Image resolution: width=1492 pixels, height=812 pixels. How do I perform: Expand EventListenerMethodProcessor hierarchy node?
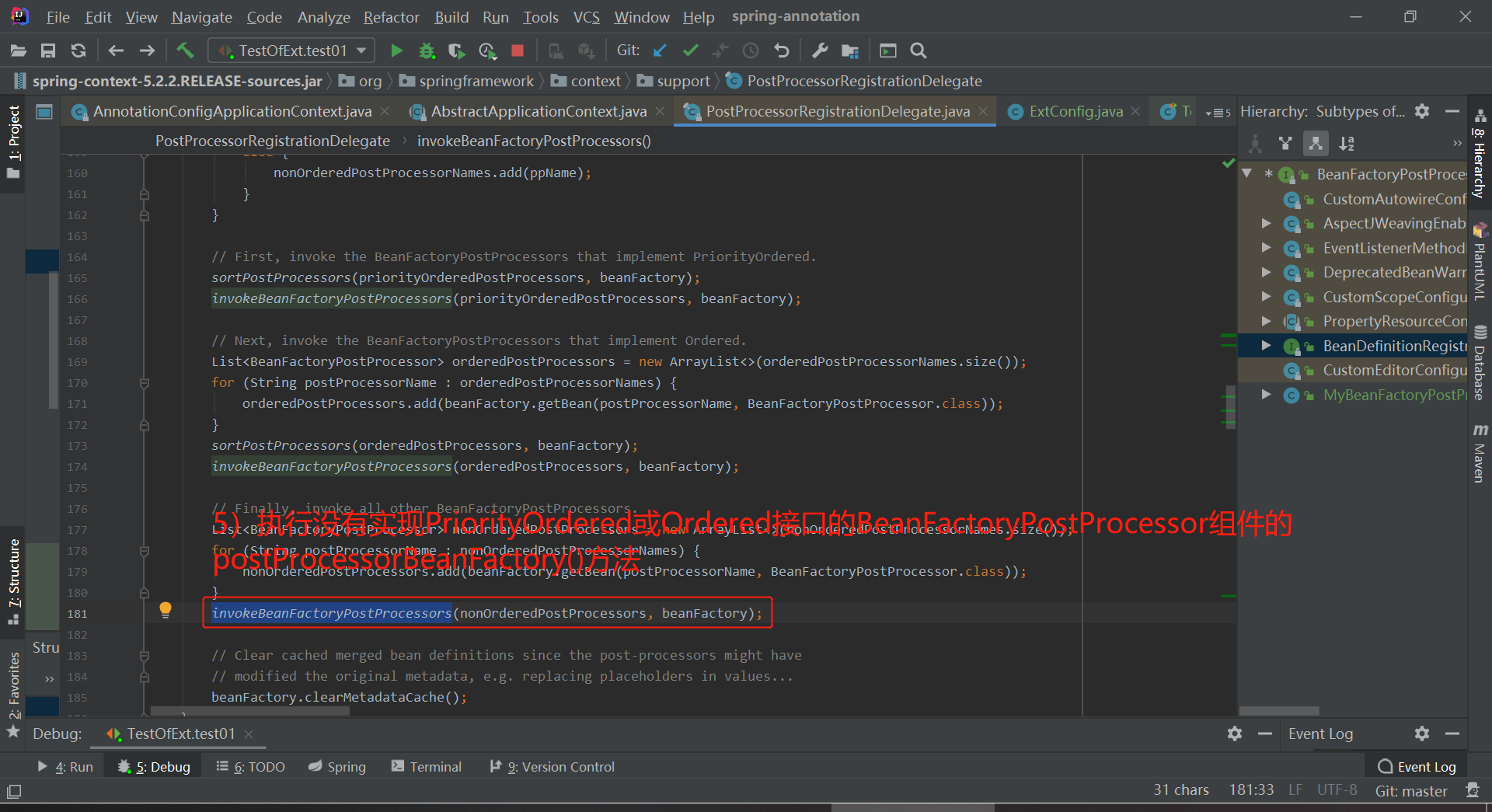1267,248
